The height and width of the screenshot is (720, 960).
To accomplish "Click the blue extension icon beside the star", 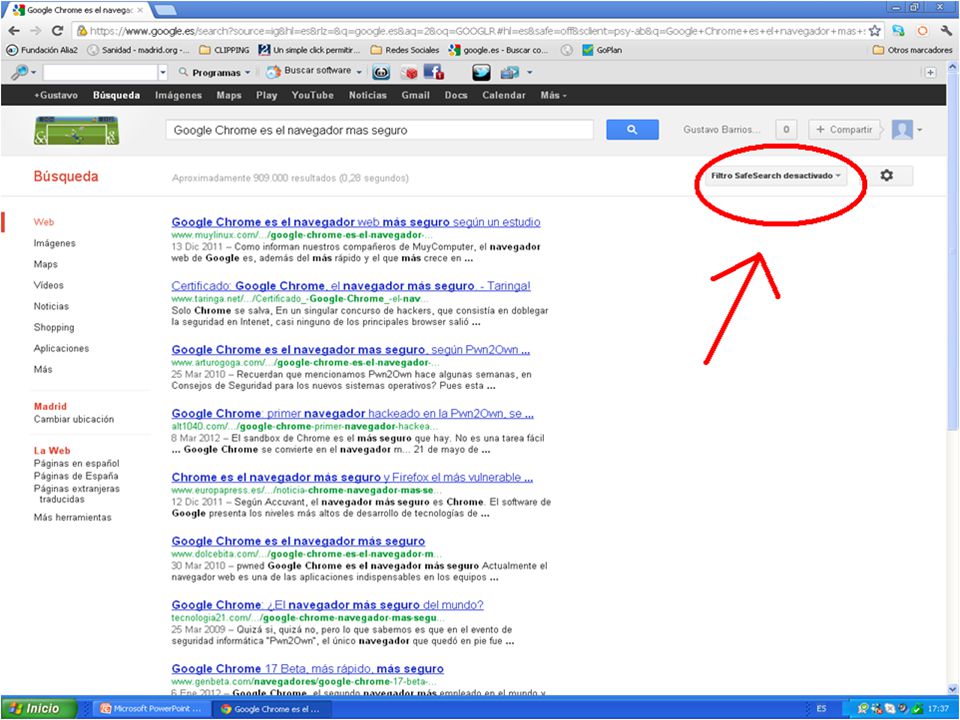I will pos(898,31).
